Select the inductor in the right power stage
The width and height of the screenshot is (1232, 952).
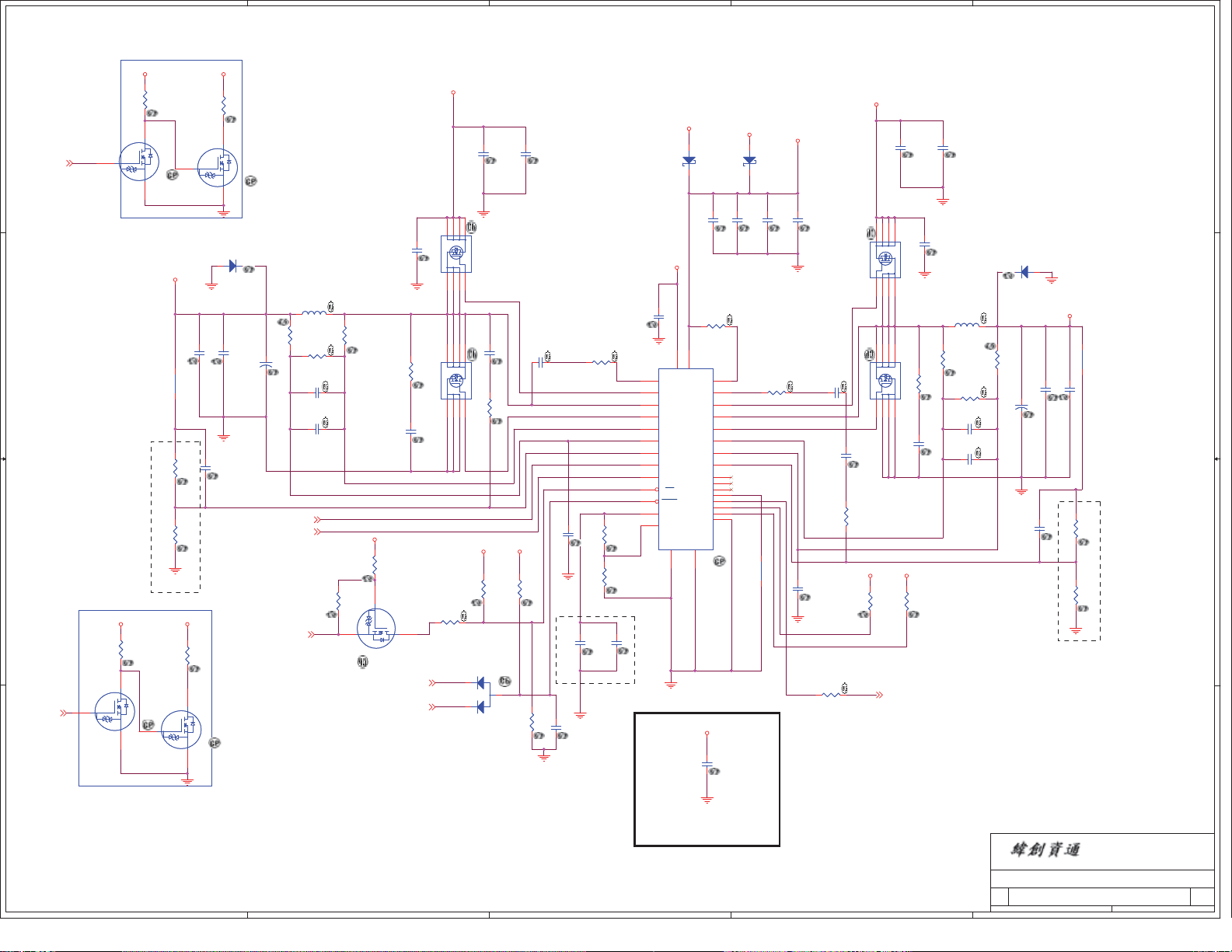(967, 325)
